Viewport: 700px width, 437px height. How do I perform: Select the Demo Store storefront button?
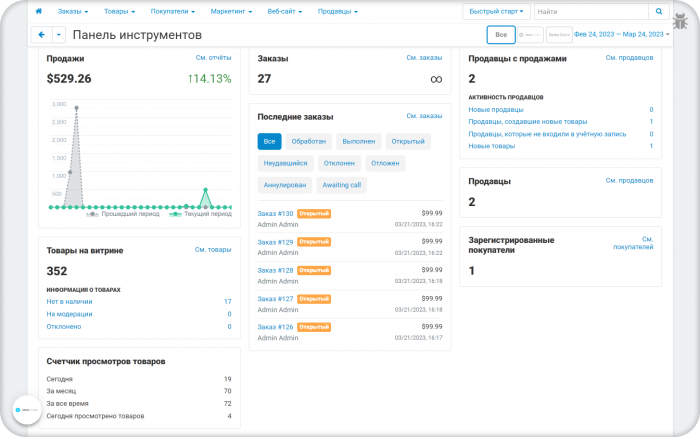point(559,35)
